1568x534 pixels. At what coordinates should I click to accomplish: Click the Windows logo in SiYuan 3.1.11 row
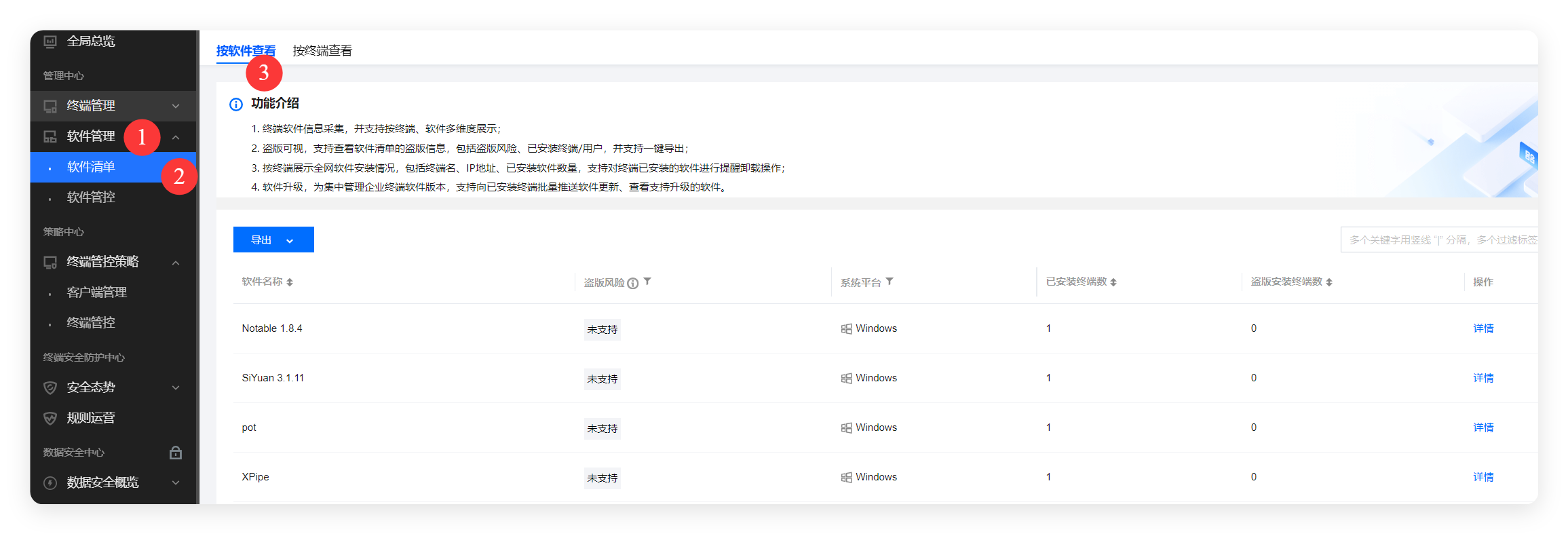click(847, 379)
